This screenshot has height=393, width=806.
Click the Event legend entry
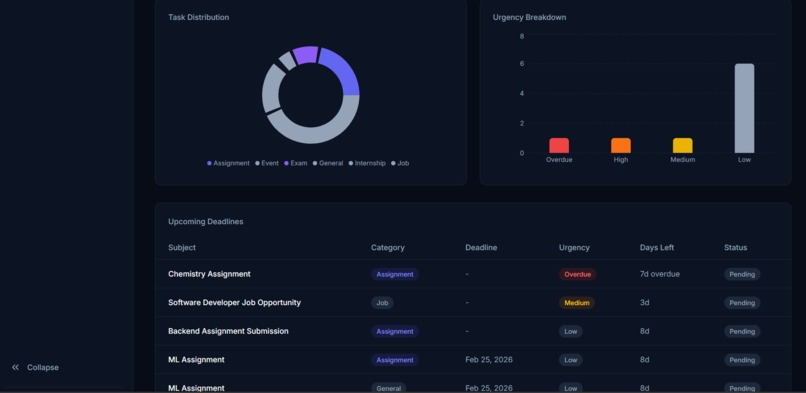tap(267, 163)
